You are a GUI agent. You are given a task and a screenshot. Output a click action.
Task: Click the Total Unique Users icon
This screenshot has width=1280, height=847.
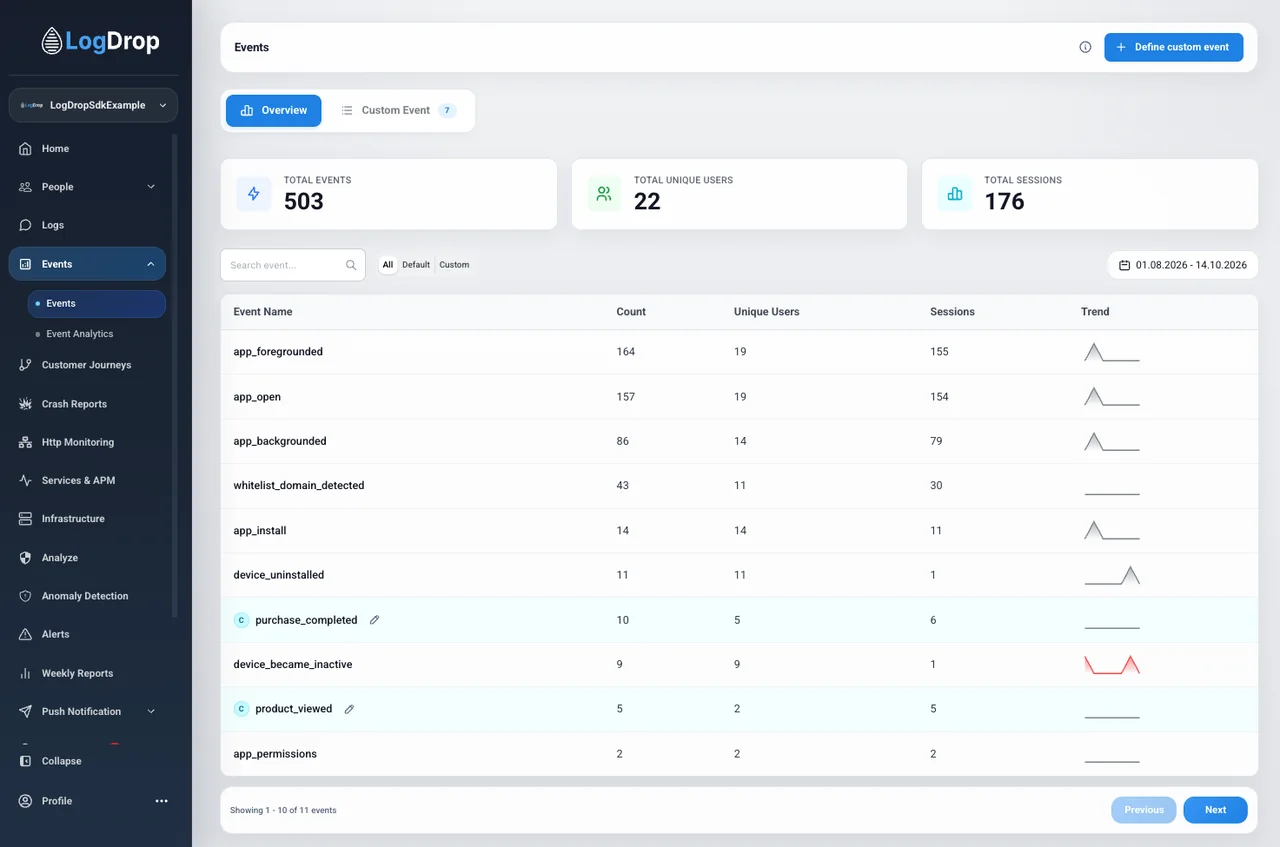click(x=604, y=194)
